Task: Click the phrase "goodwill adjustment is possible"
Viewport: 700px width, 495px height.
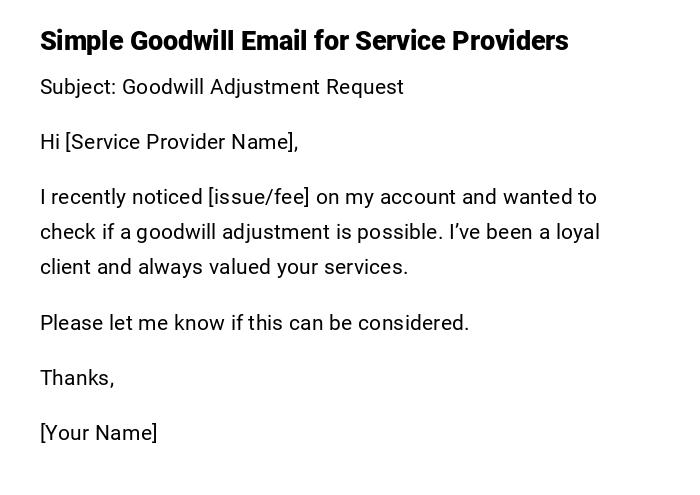Action: [x=289, y=232]
